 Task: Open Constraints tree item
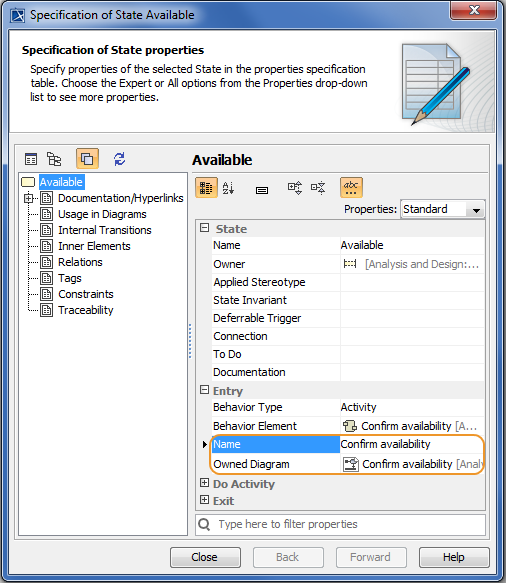86,294
